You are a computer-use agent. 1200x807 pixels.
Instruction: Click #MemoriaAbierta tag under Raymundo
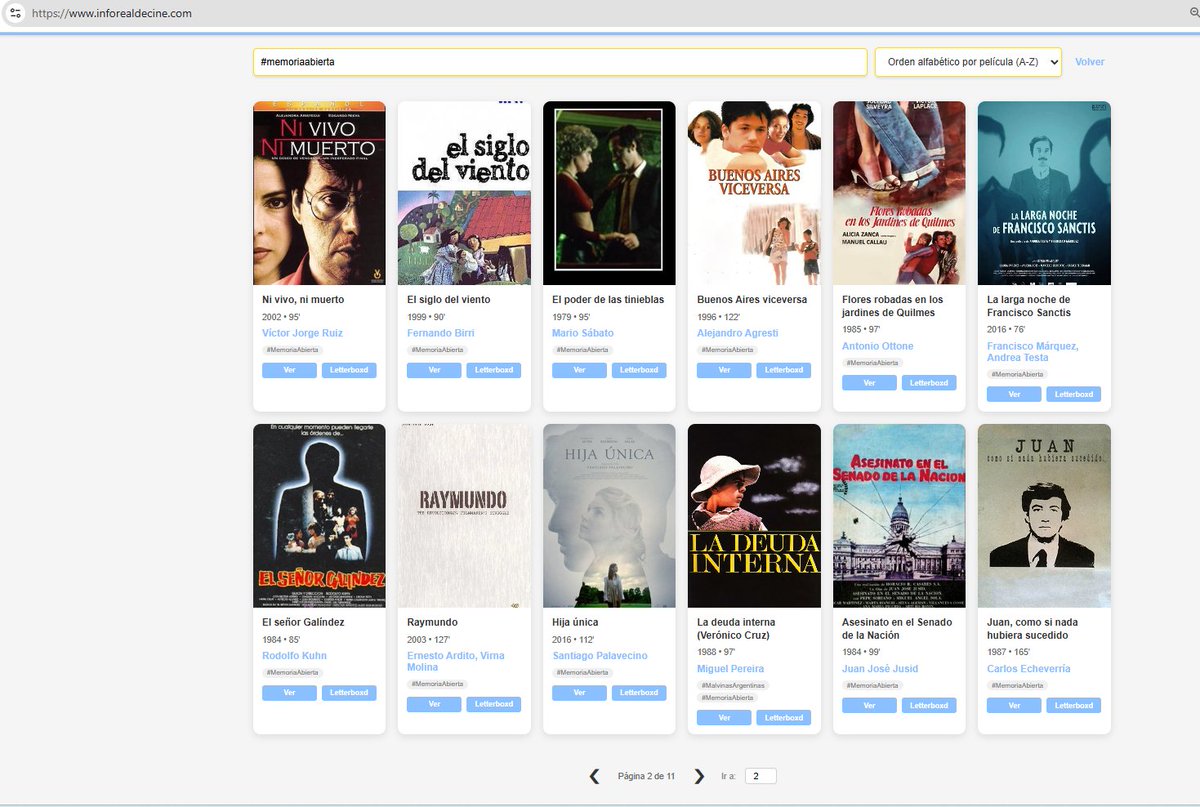(438, 684)
